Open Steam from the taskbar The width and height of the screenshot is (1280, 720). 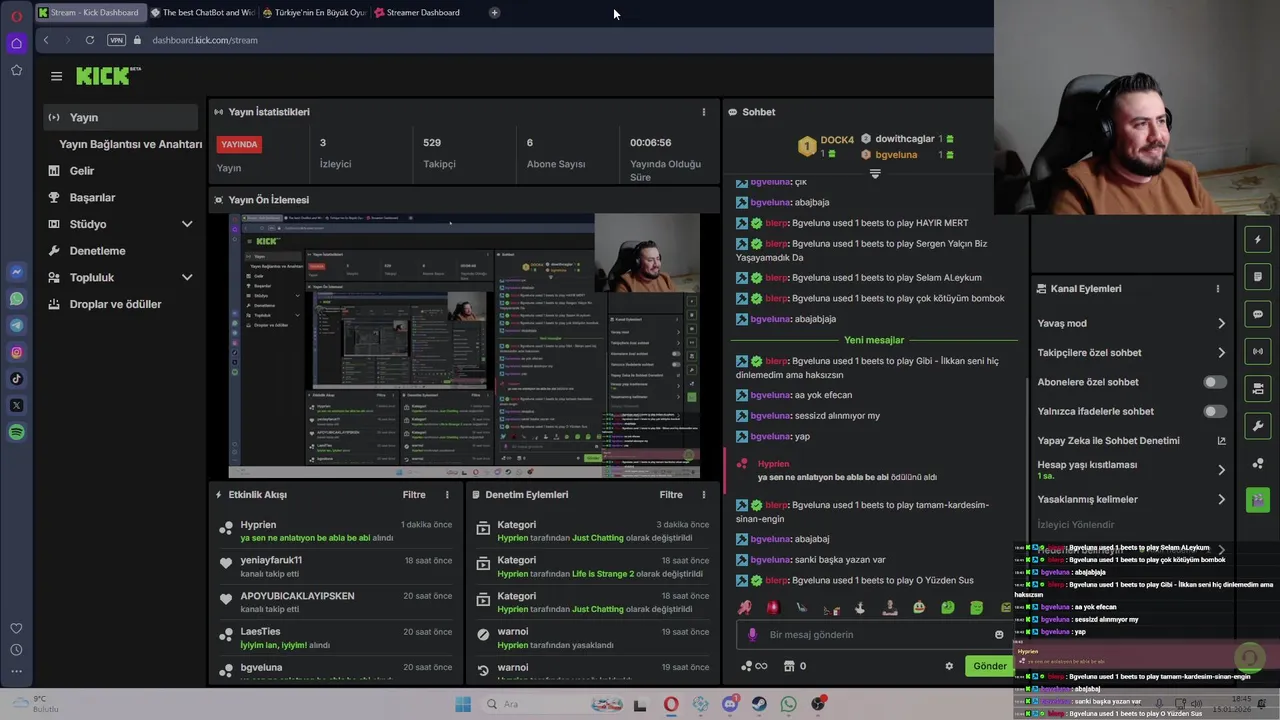pyautogui.click(x=759, y=704)
